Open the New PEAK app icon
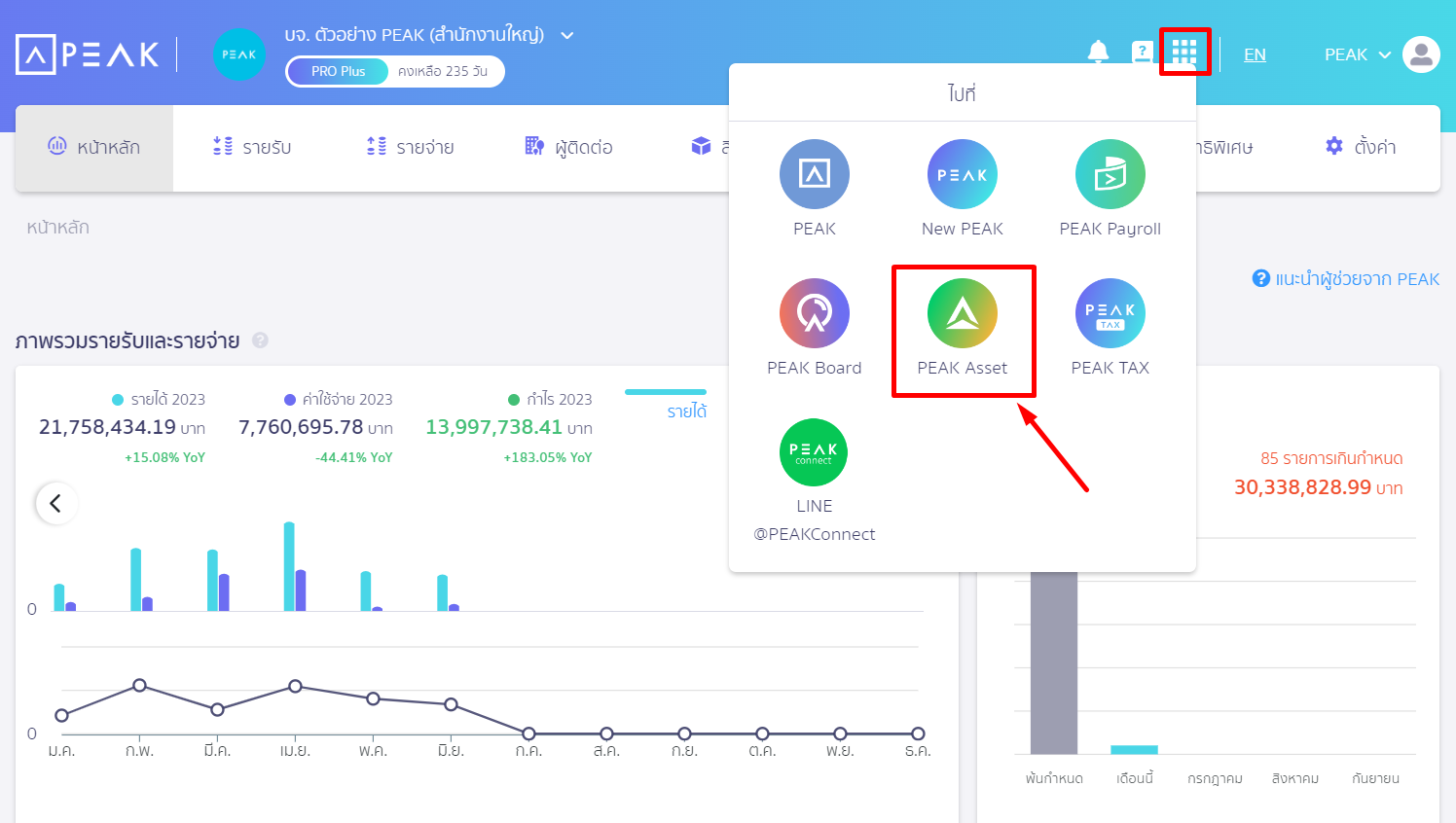The height and width of the screenshot is (823, 1456). [963, 174]
